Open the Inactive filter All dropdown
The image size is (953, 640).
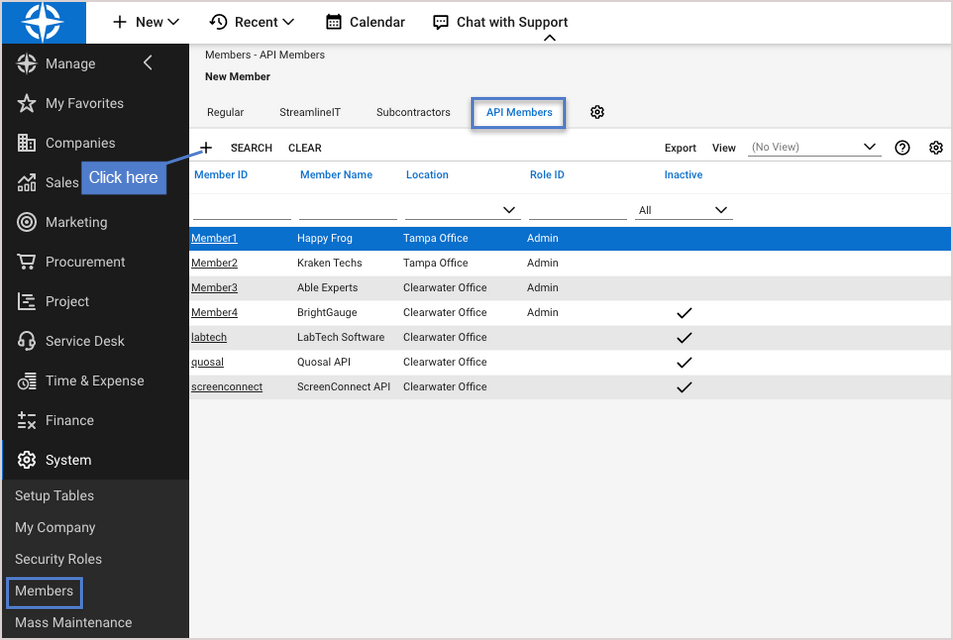click(x=683, y=210)
